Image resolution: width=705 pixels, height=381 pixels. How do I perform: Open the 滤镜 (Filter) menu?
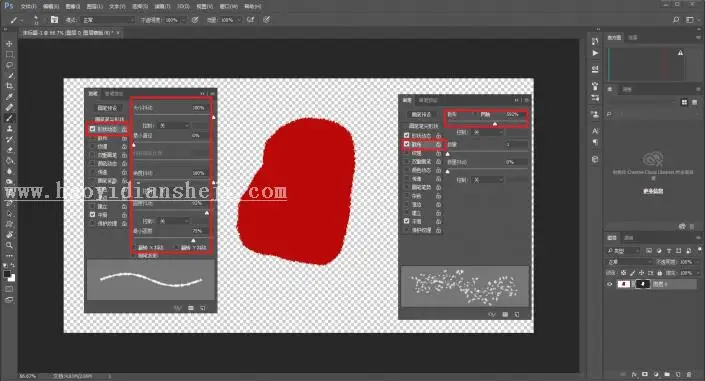point(162,7)
